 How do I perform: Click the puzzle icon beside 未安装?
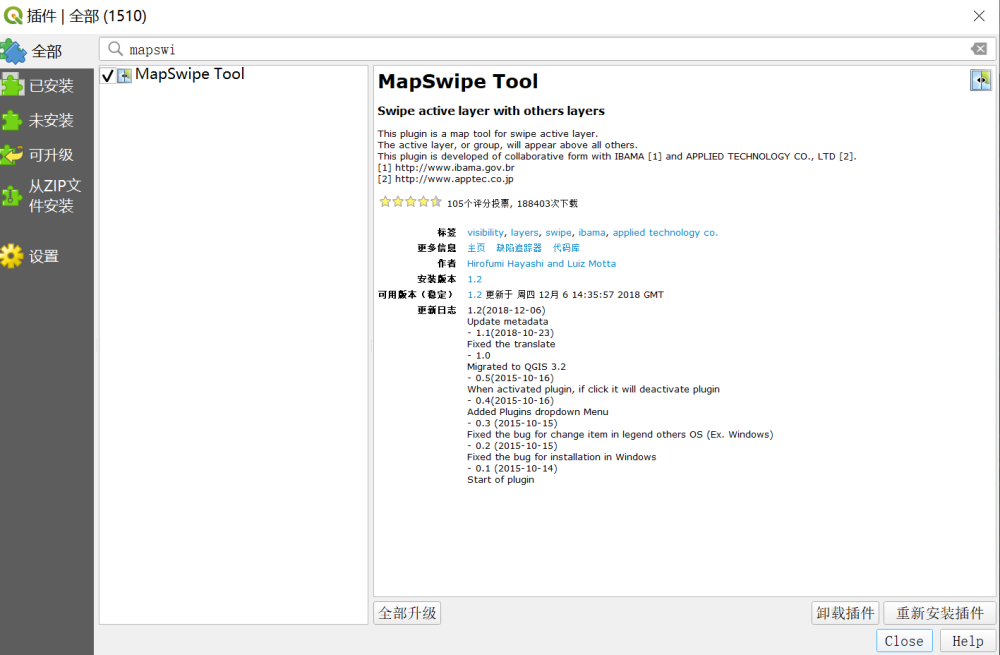point(11,121)
